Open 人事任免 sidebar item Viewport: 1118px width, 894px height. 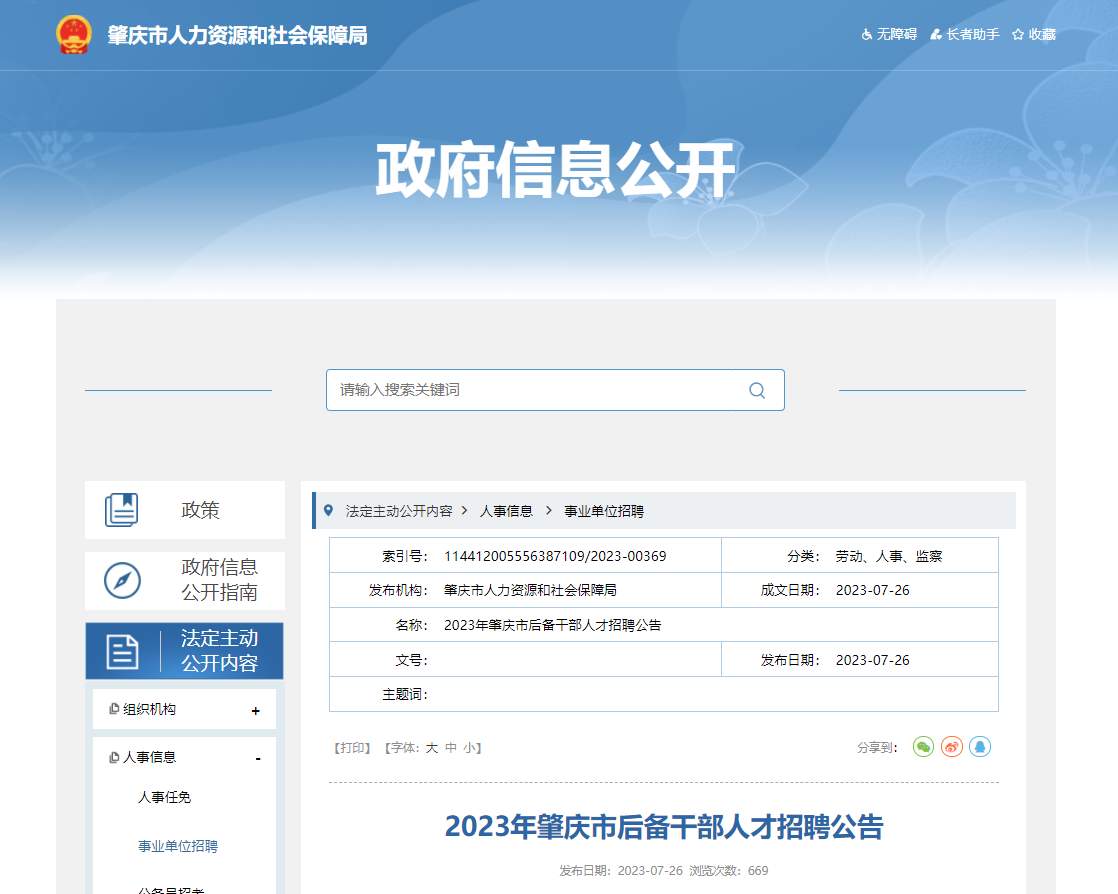point(164,798)
